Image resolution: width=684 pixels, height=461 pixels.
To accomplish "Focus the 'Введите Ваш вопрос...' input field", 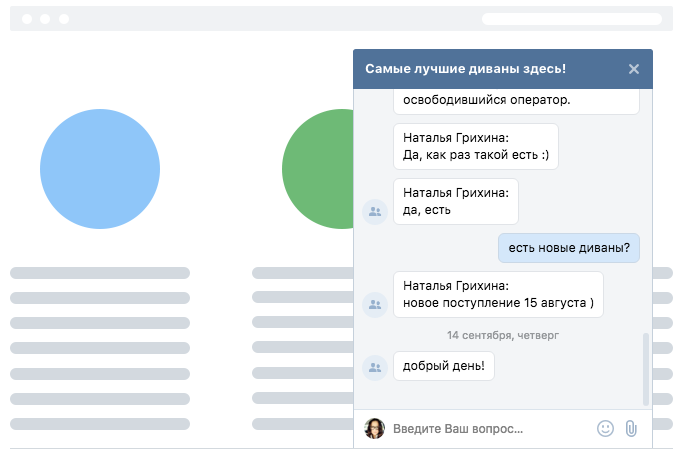I will click(x=491, y=429).
